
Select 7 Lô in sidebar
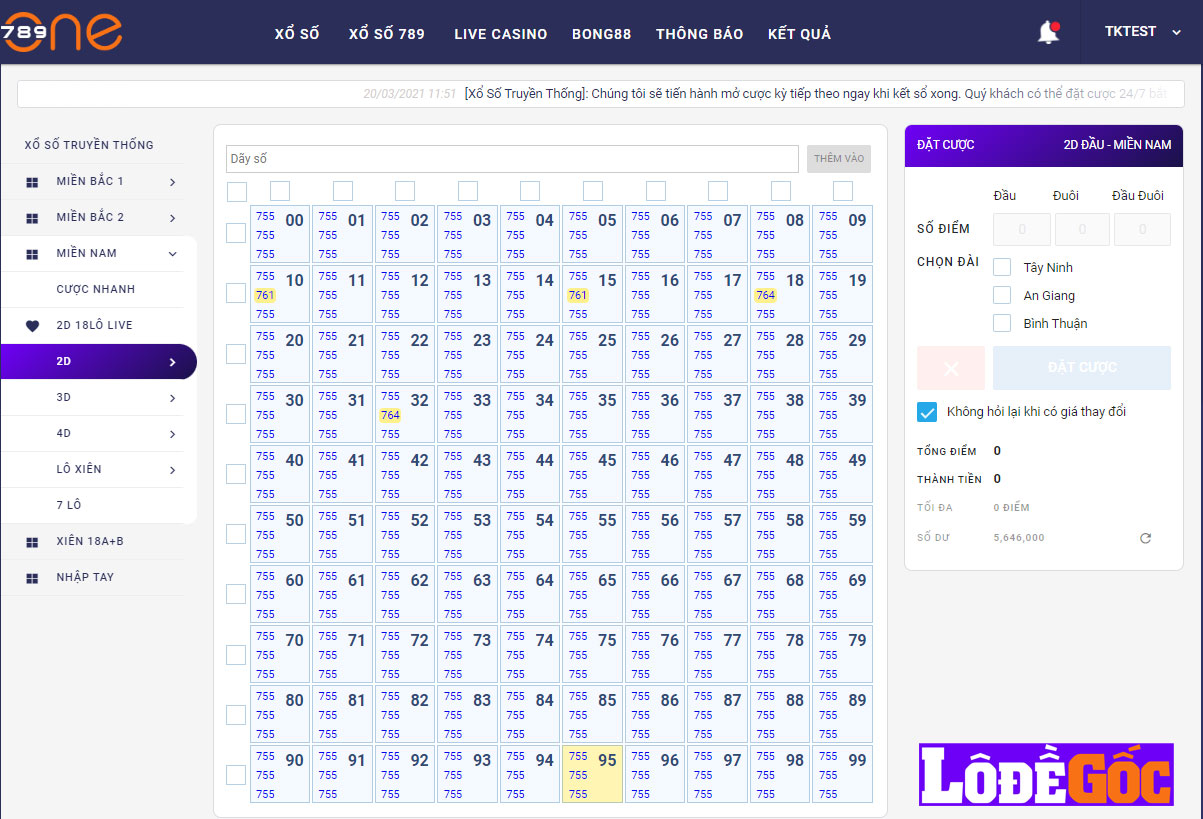point(69,506)
